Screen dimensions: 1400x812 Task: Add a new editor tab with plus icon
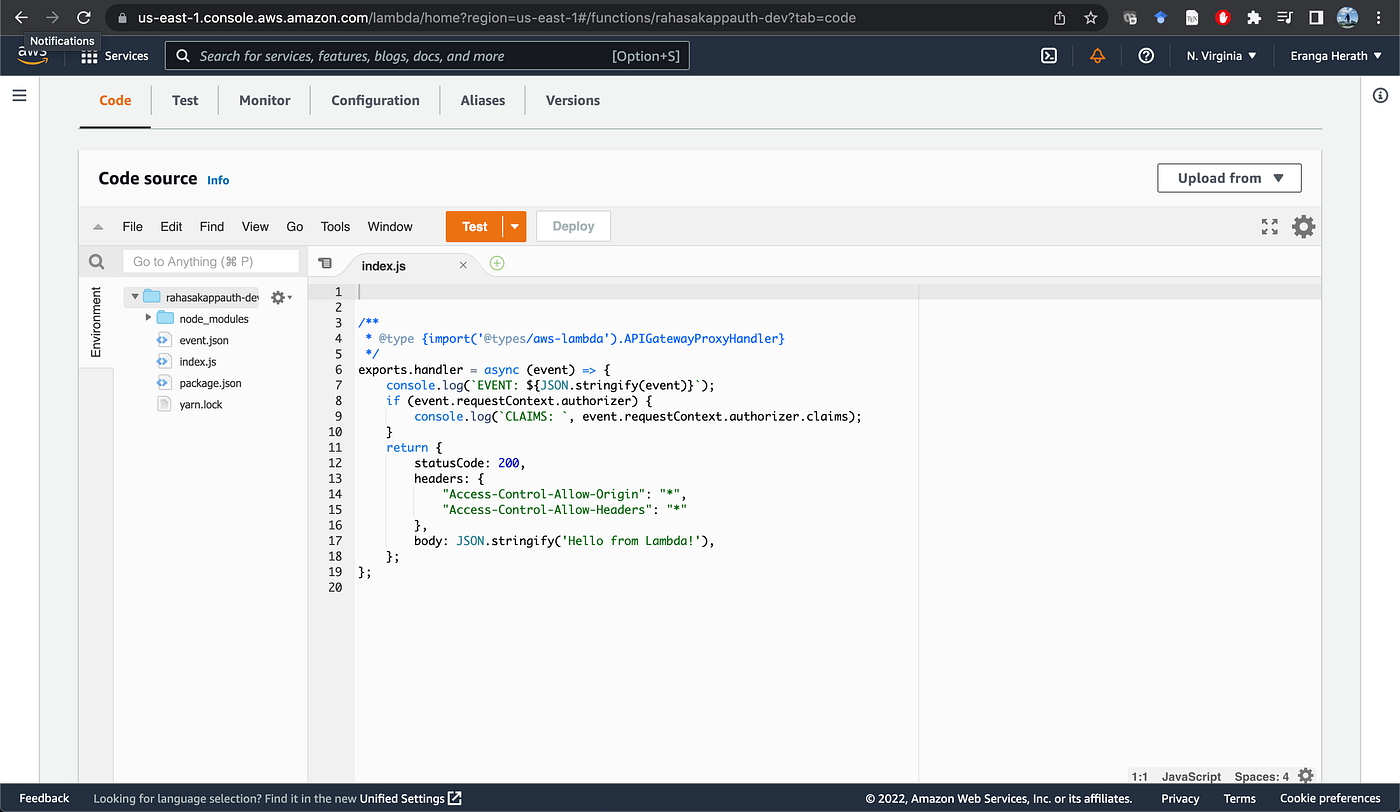497,264
